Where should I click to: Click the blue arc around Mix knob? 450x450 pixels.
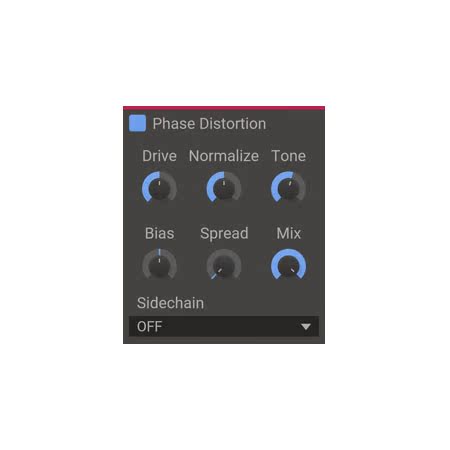click(288, 252)
